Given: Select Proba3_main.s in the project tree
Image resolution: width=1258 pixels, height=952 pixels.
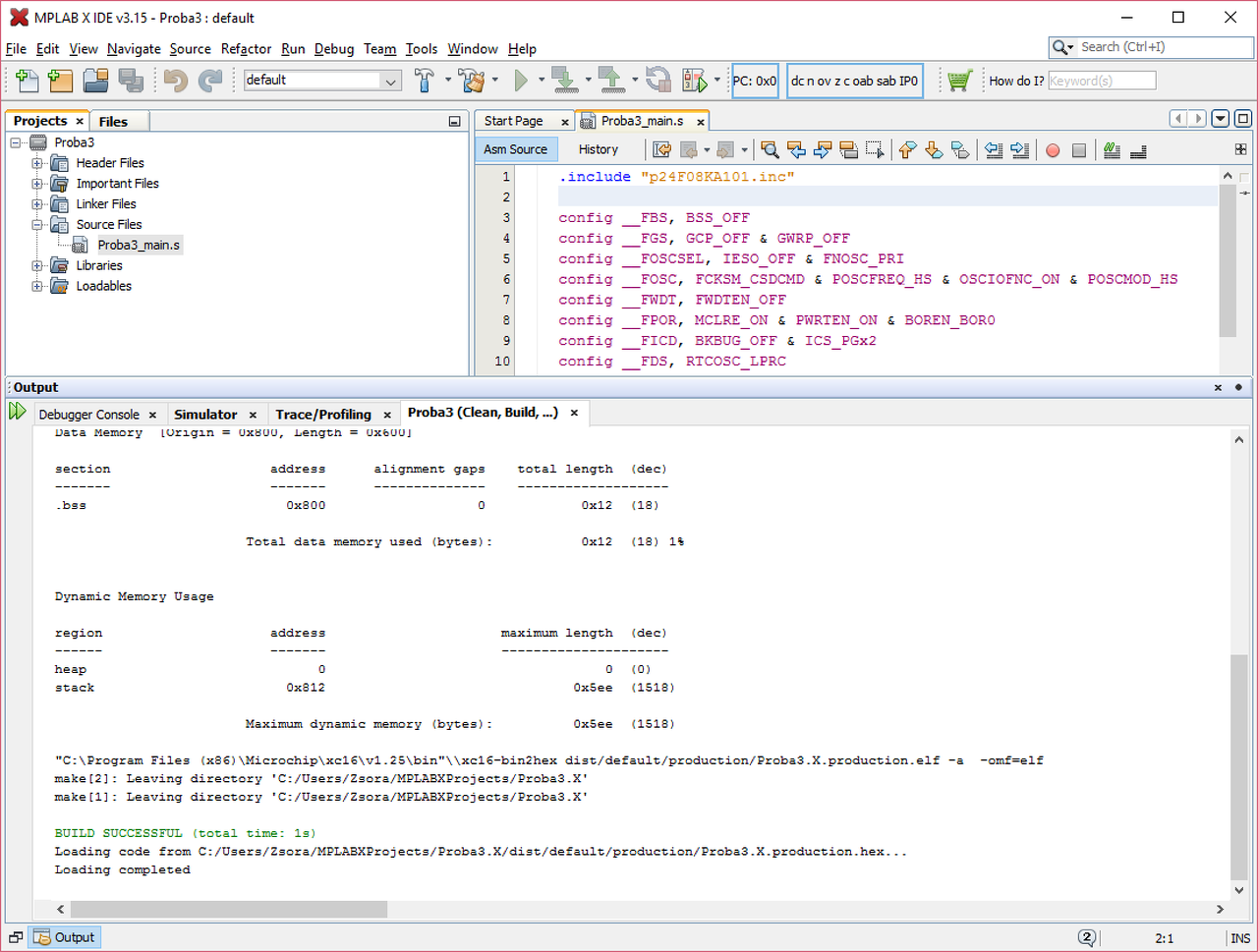Looking at the screenshot, I should click(x=139, y=246).
